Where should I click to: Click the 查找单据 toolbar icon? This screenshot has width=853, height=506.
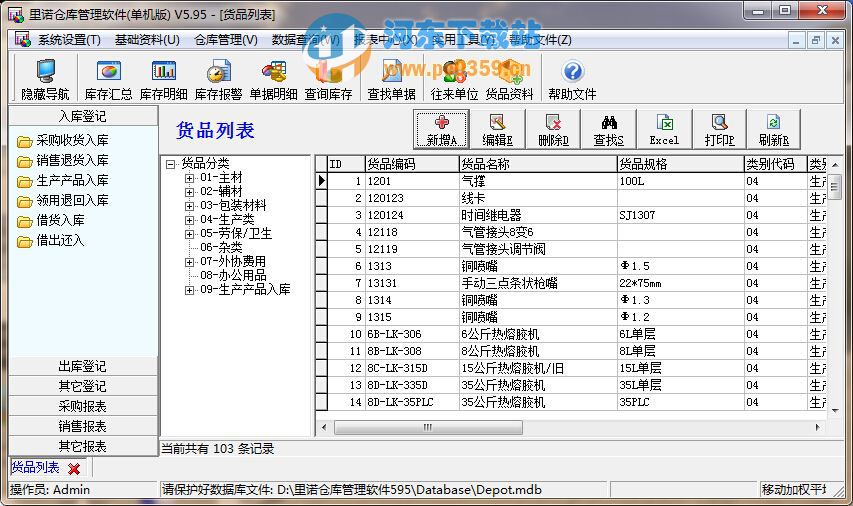pyautogui.click(x=391, y=79)
